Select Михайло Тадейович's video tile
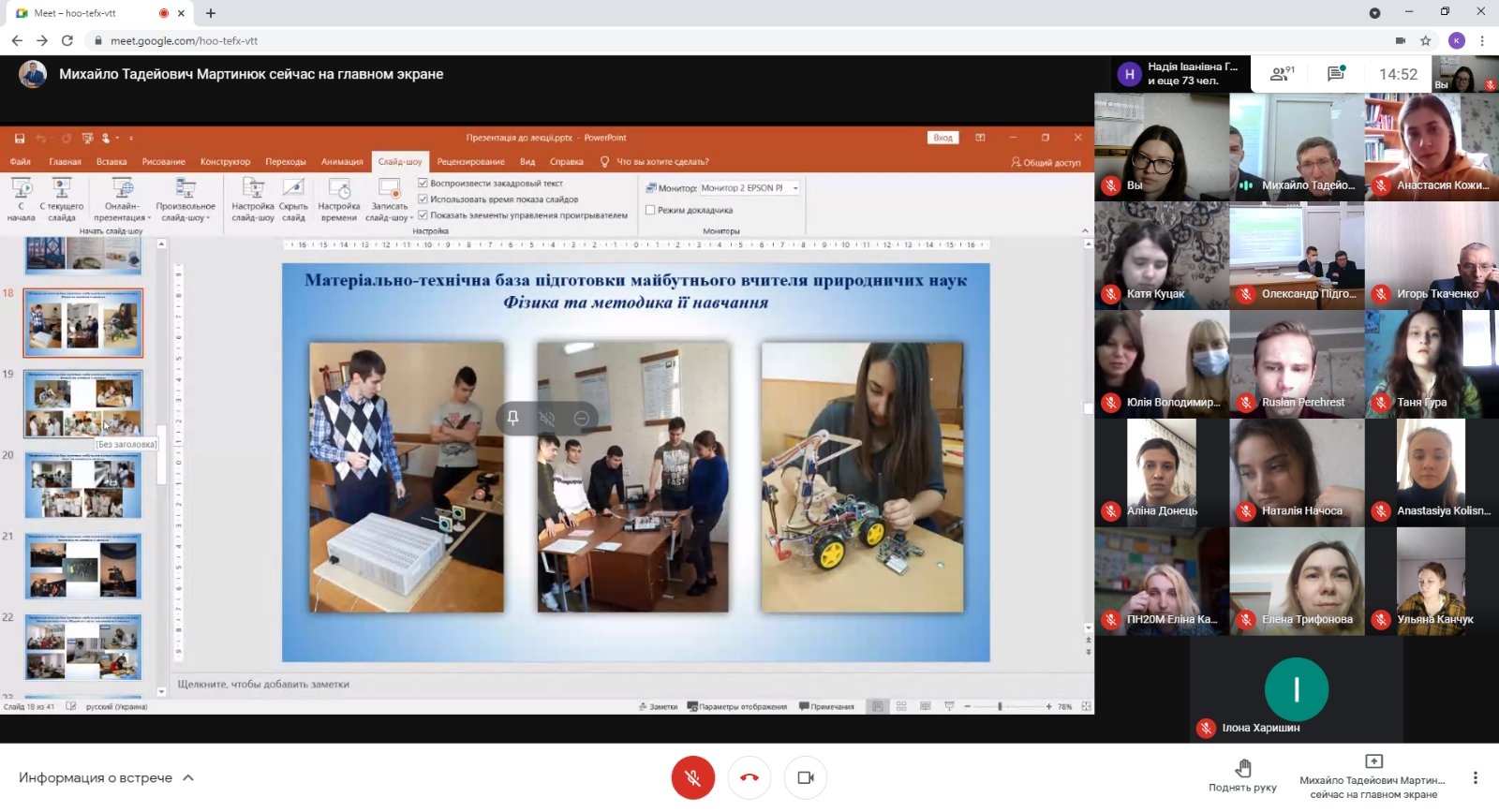This screenshot has width=1499, height=812. [1297, 147]
